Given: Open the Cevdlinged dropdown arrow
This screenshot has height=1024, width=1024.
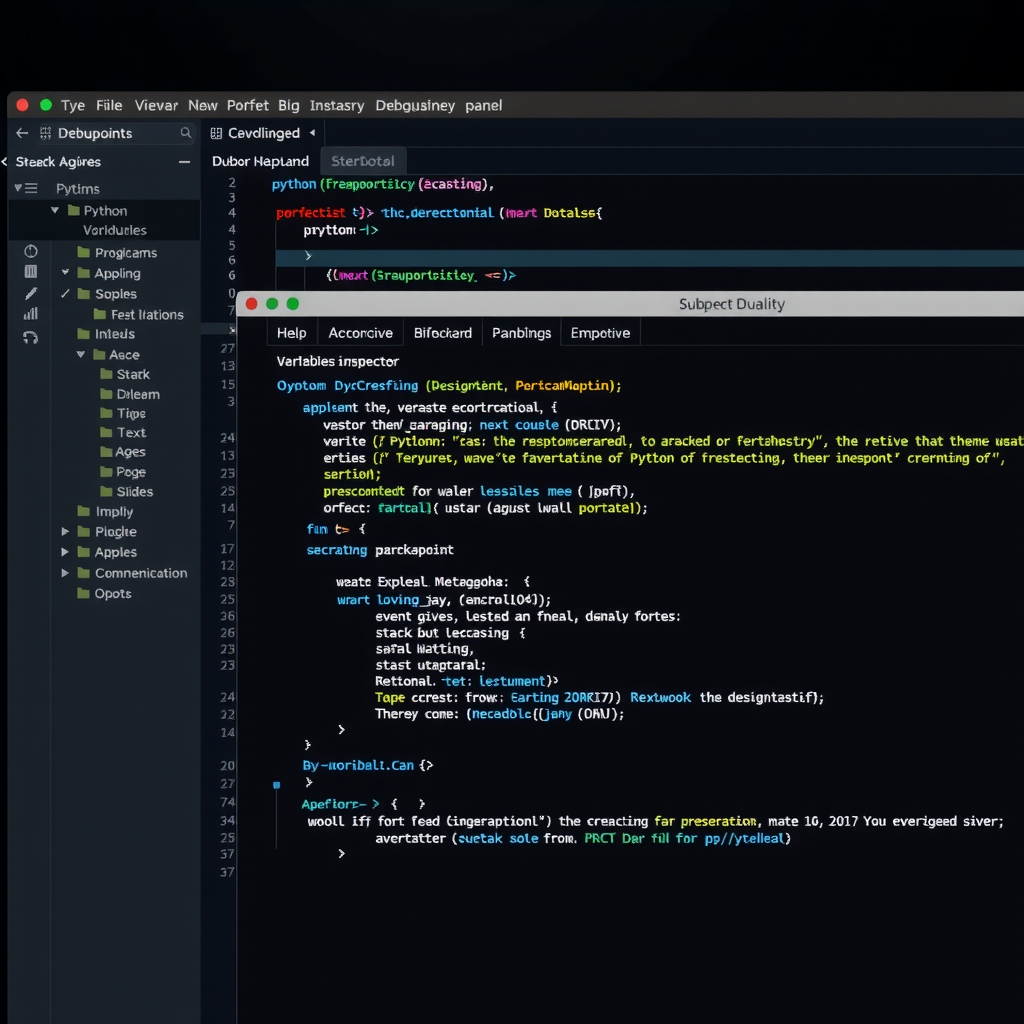Looking at the screenshot, I should [x=312, y=133].
